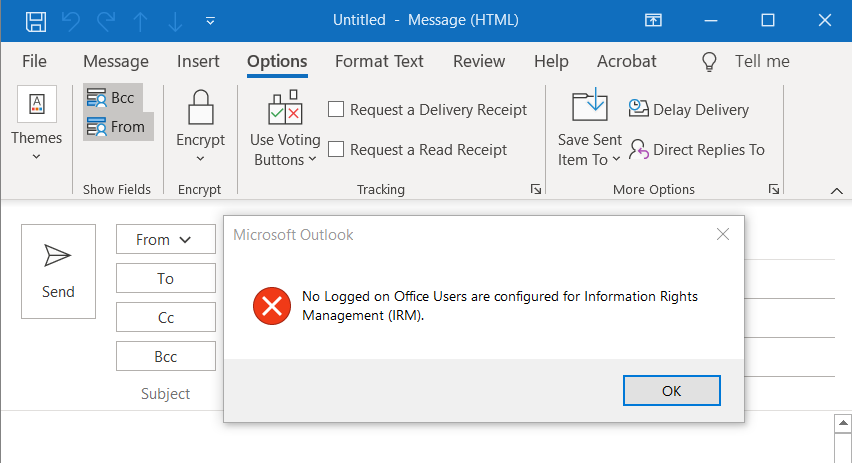Open Customize Quick Access Toolbar dropdown
The width and height of the screenshot is (852, 463).
coord(210,21)
